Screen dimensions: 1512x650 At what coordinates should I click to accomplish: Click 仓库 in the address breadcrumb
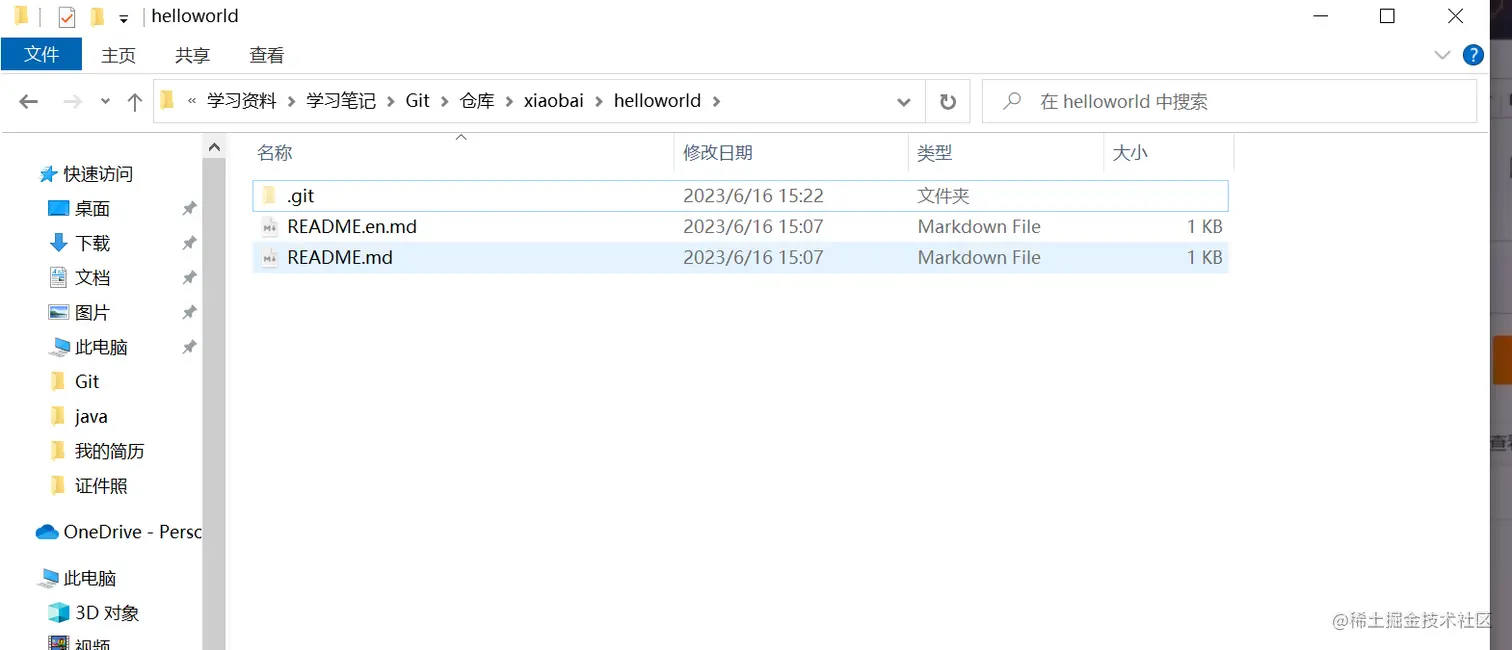[x=477, y=101]
